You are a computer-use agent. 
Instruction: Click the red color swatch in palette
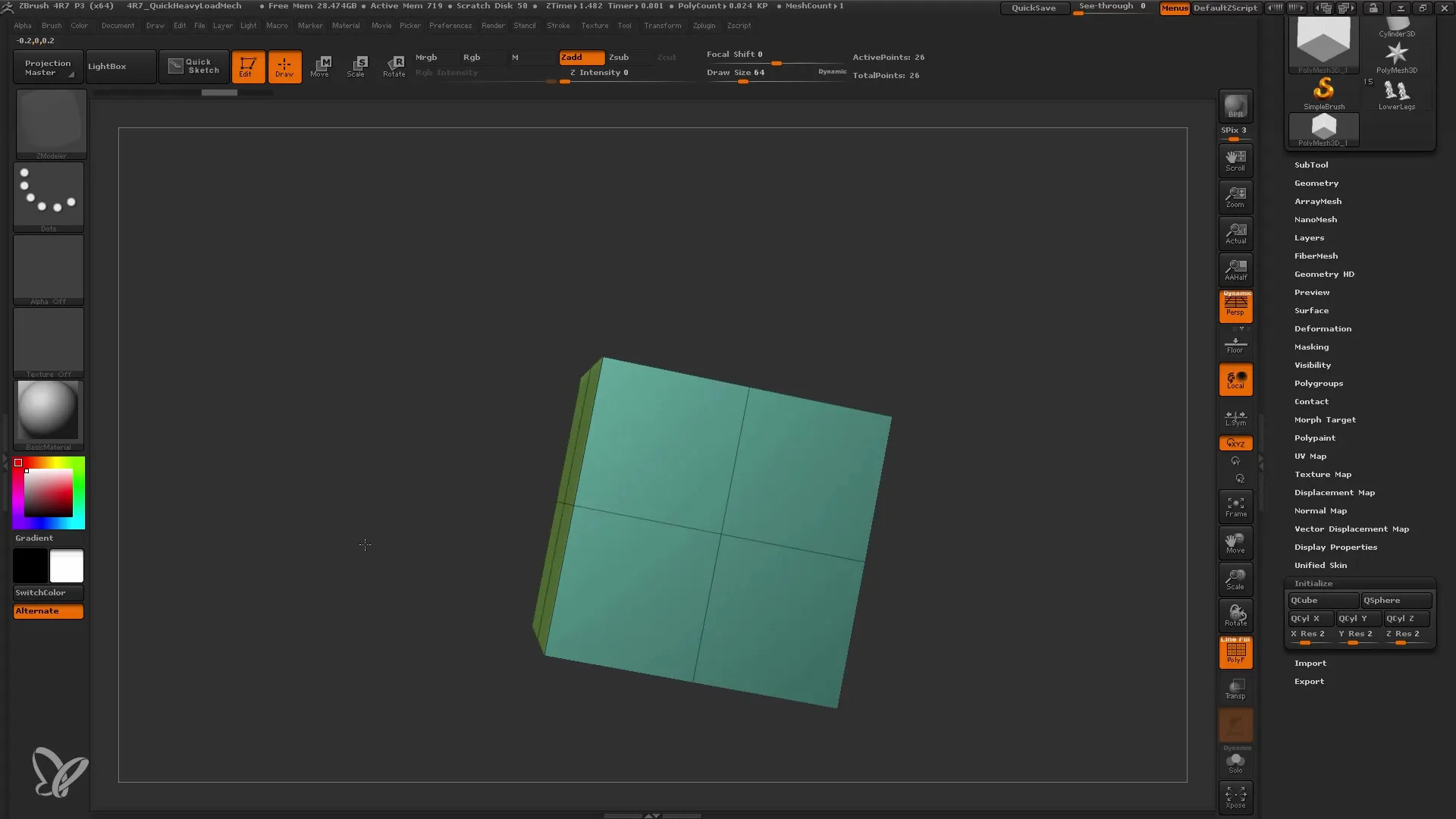pyautogui.click(x=18, y=462)
